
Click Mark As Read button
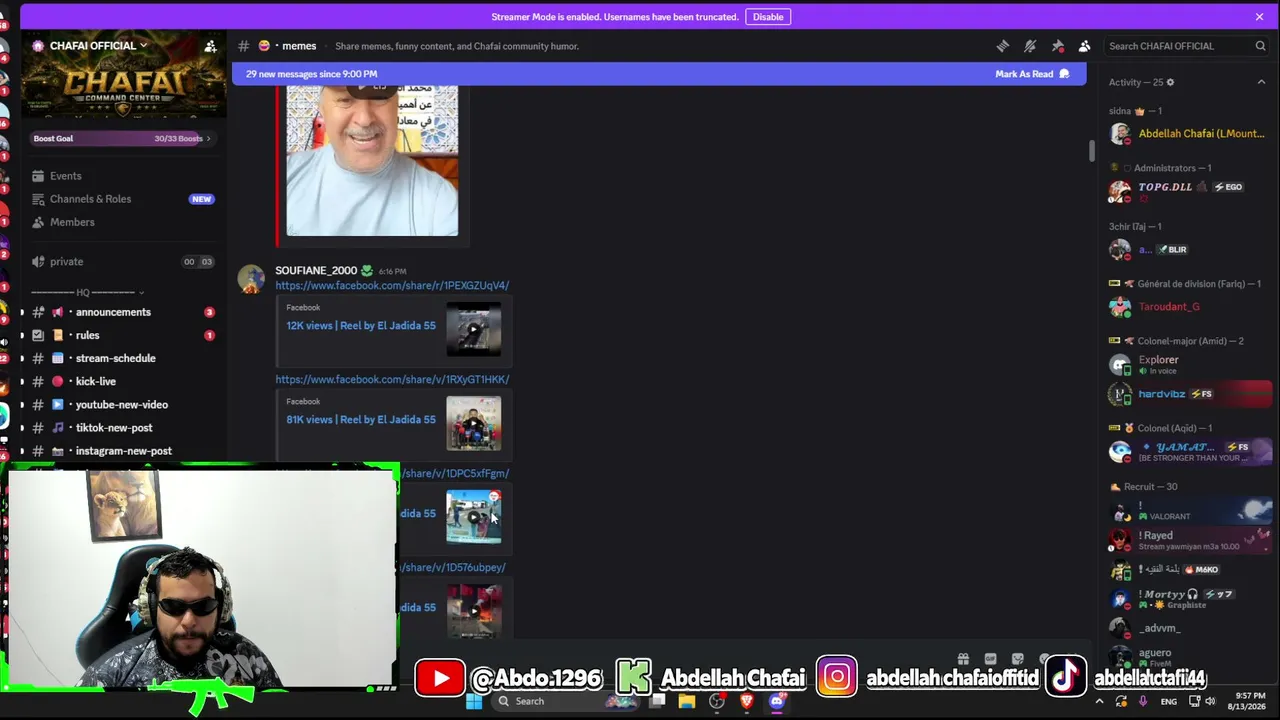pos(1032,74)
